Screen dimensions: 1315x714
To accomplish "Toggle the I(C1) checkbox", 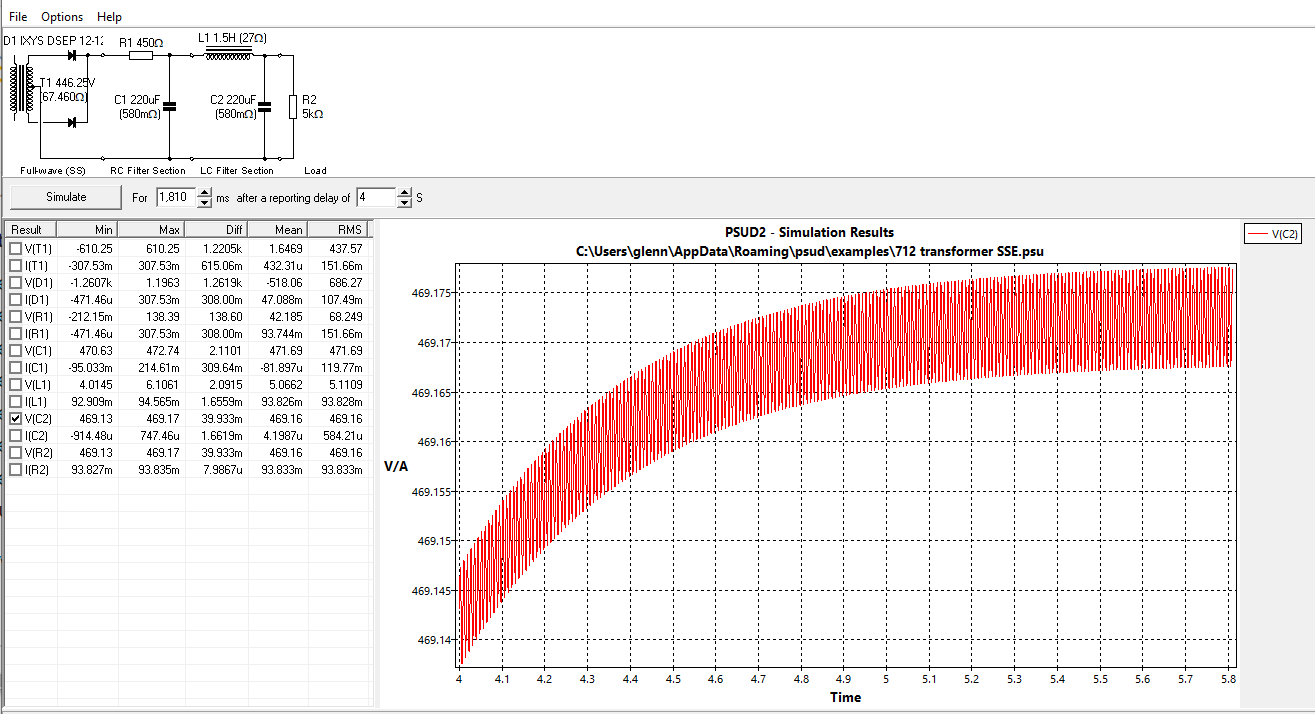I will coord(15,367).
